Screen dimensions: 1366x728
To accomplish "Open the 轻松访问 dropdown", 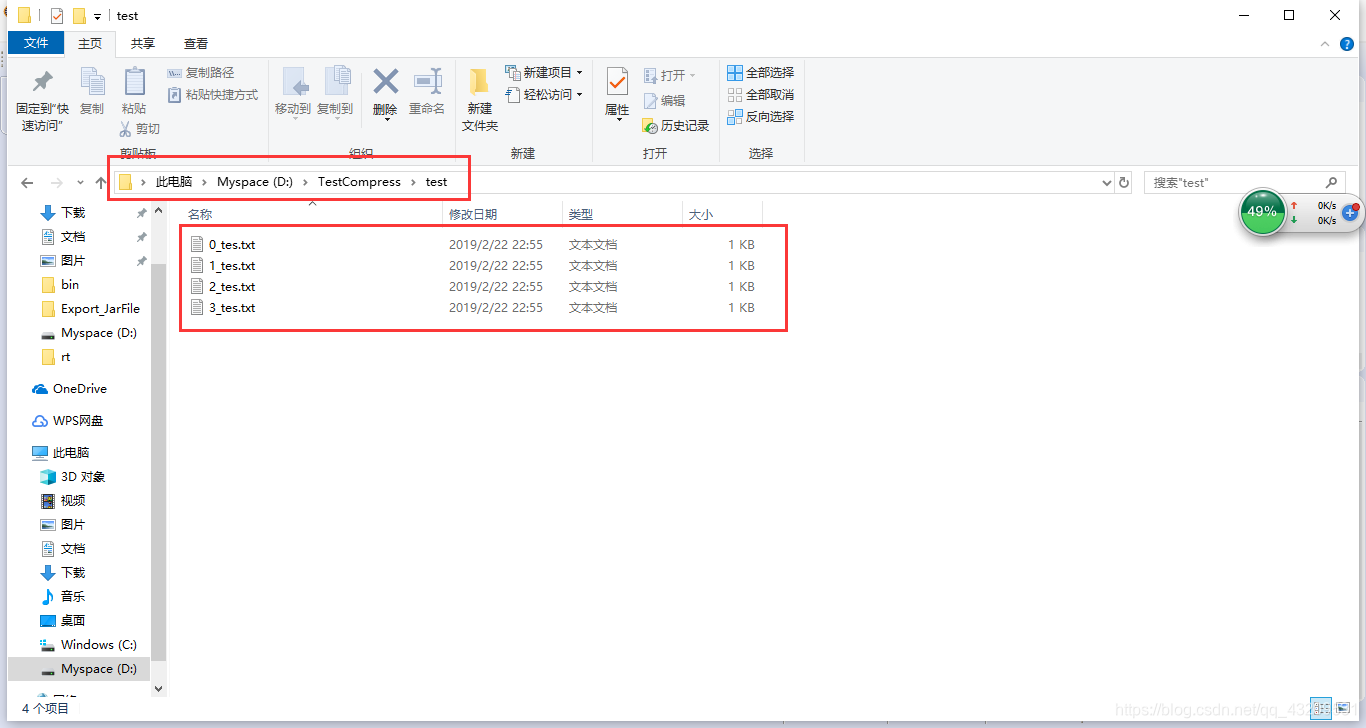I will coord(544,95).
